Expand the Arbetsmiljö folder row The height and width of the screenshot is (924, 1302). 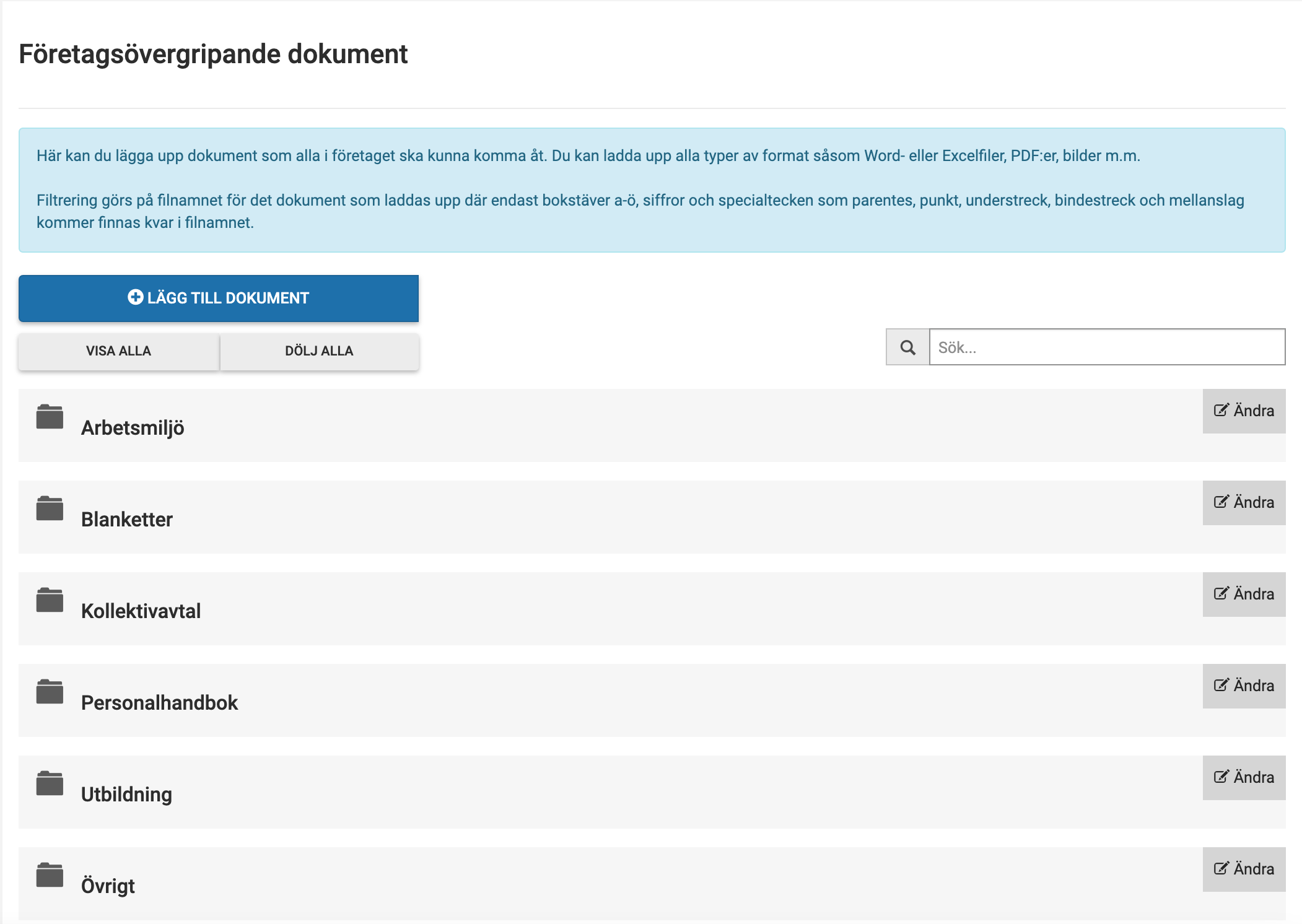click(133, 428)
